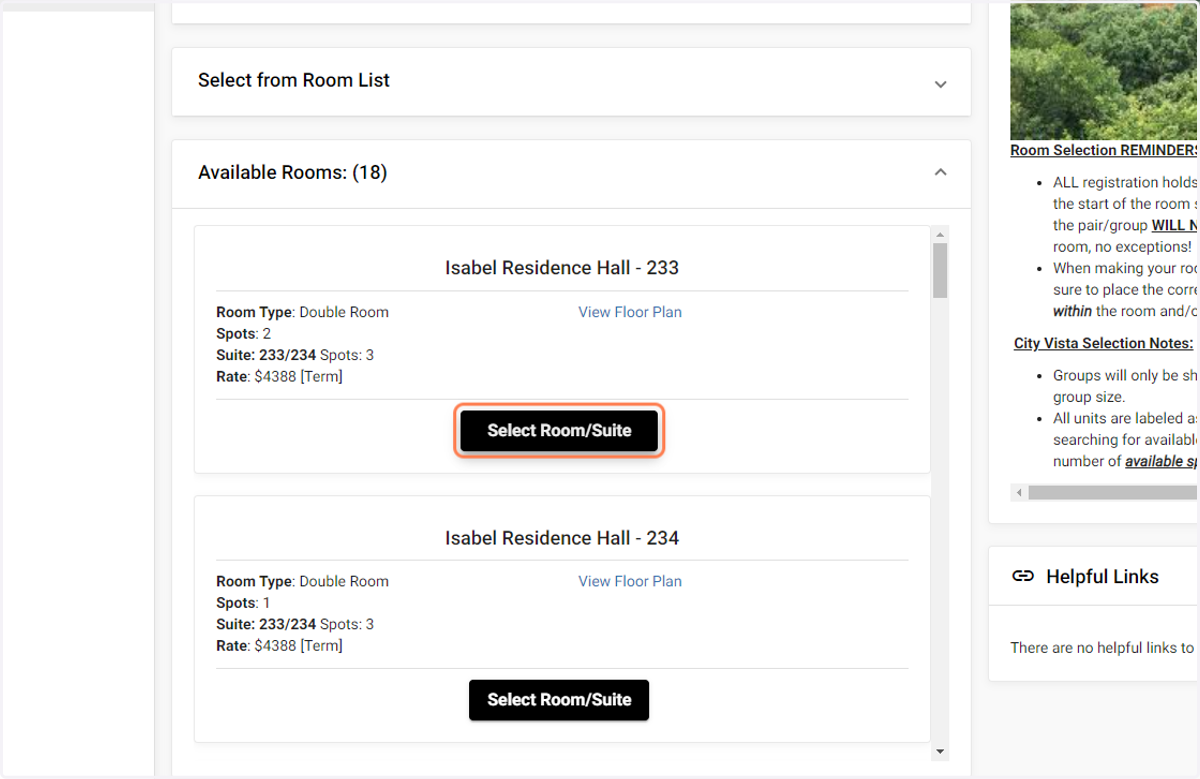Viewport: 1200px width, 779px height.
Task: Expand the Select from Room List chevron
Action: [940, 84]
